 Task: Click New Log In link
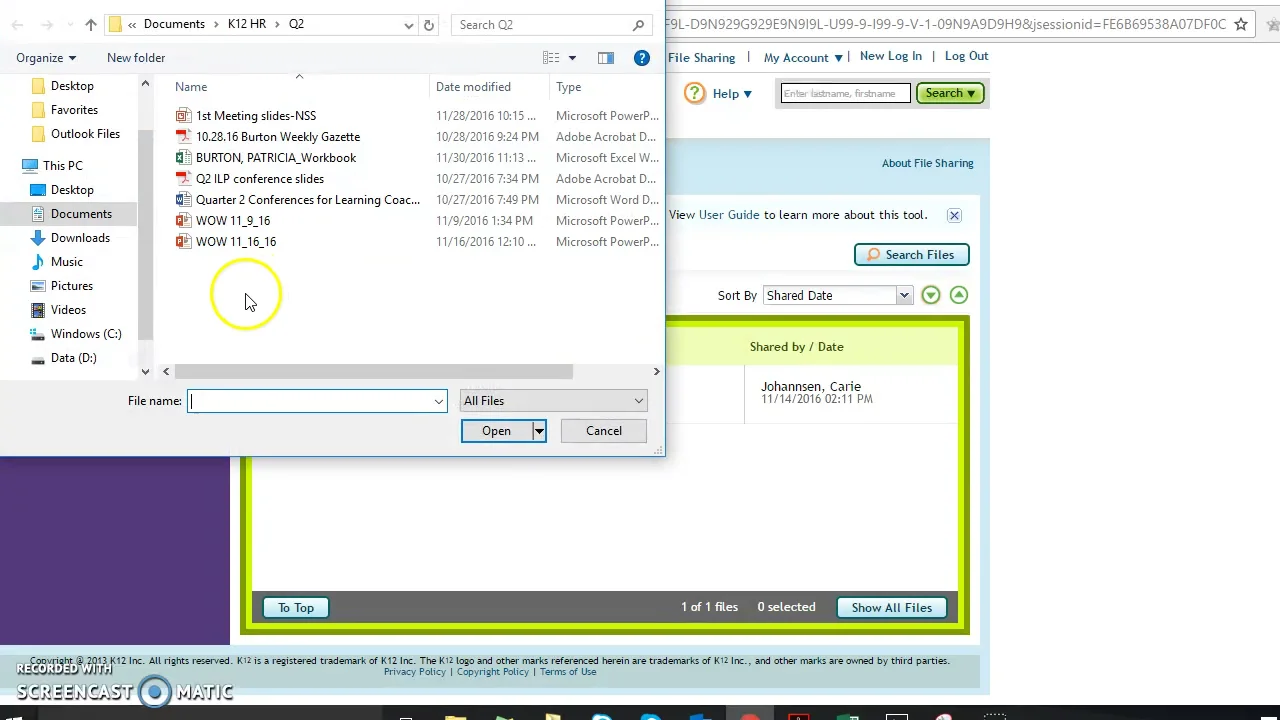point(891,56)
